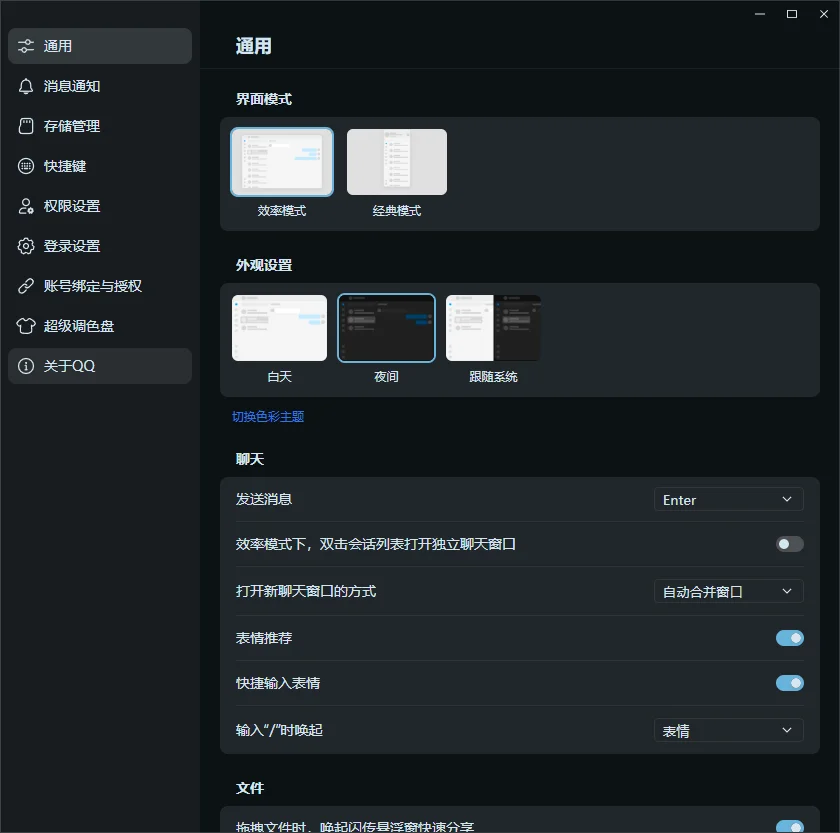Click the 经典模式 label text
This screenshot has height=833, width=840.
pyautogui.click(x=397, y=211)
